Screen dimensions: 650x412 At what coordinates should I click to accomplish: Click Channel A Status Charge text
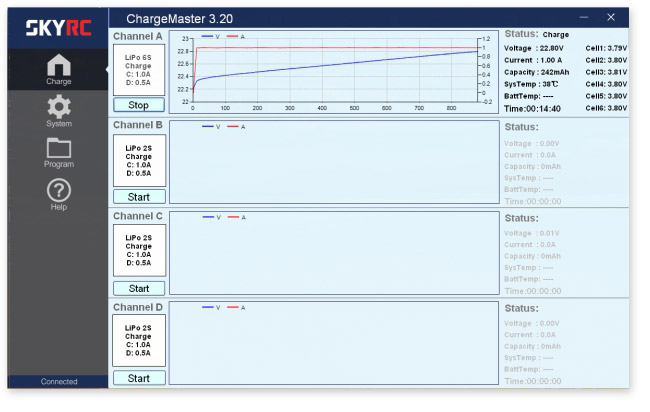coord(555,35)
